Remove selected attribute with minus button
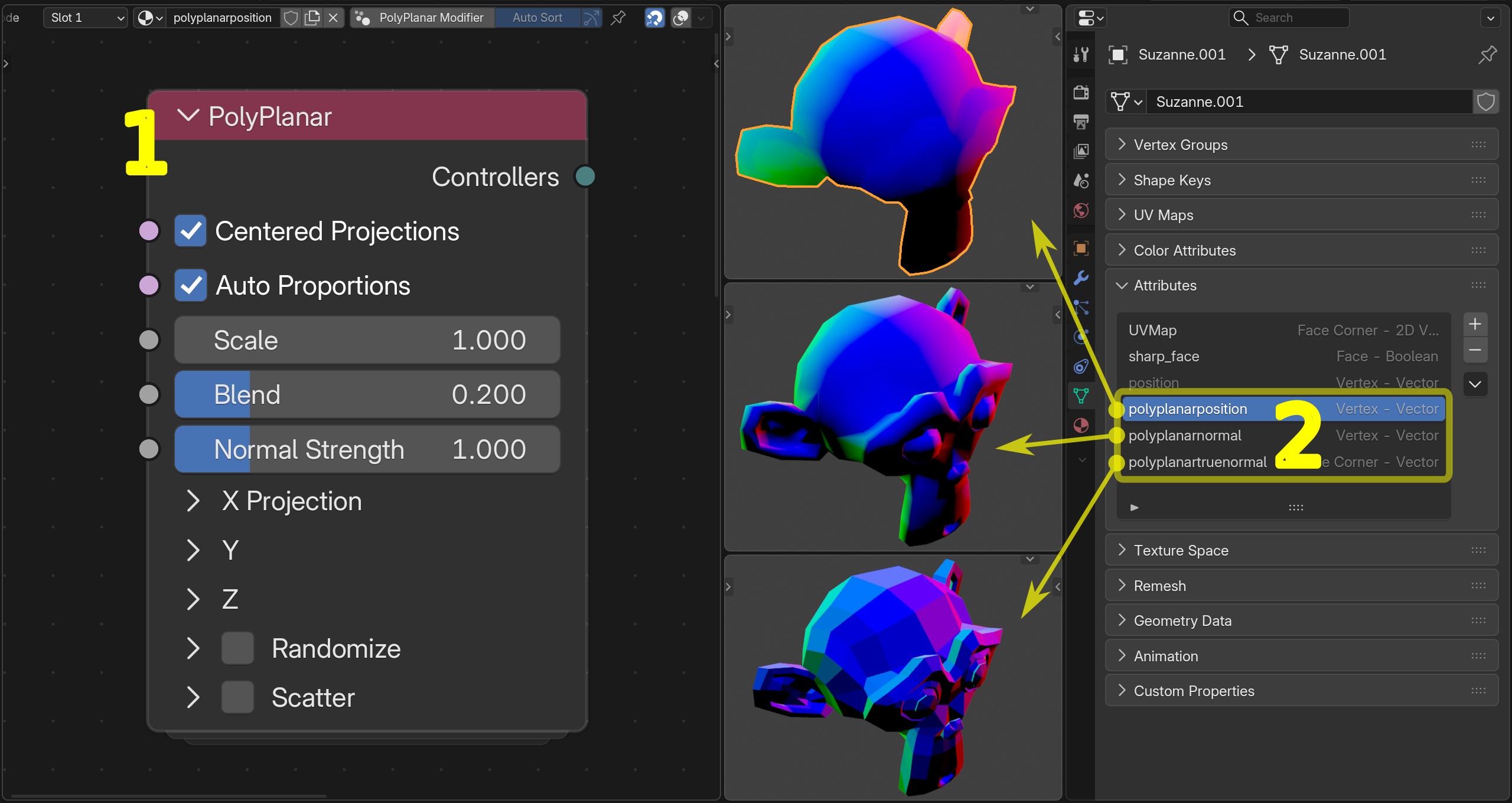 click(x=1475, y=350)
